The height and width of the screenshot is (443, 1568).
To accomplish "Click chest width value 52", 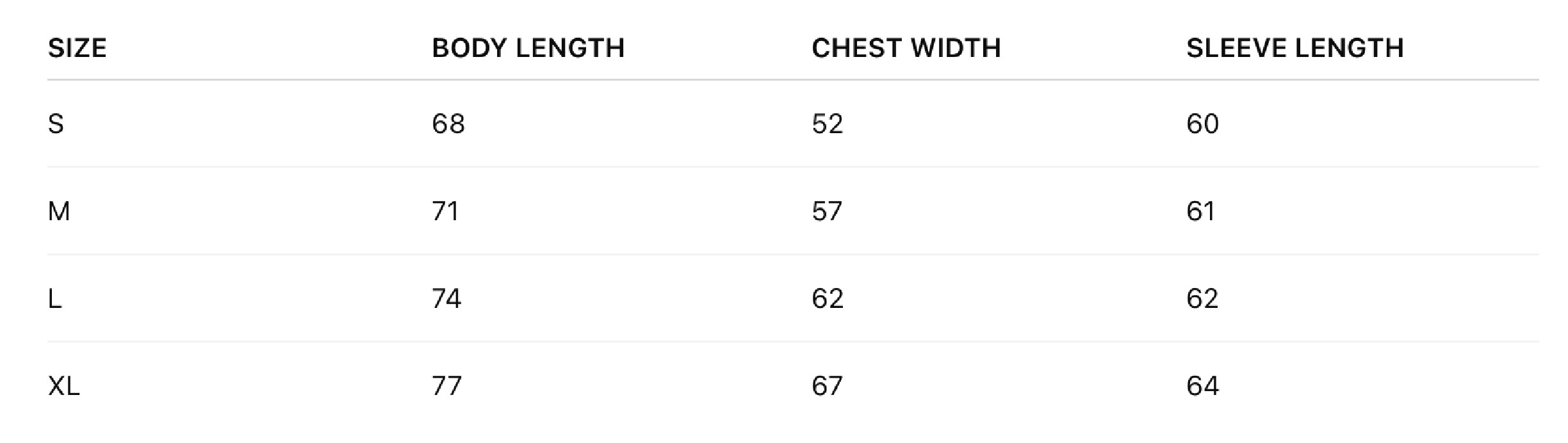I will (827, 124).
